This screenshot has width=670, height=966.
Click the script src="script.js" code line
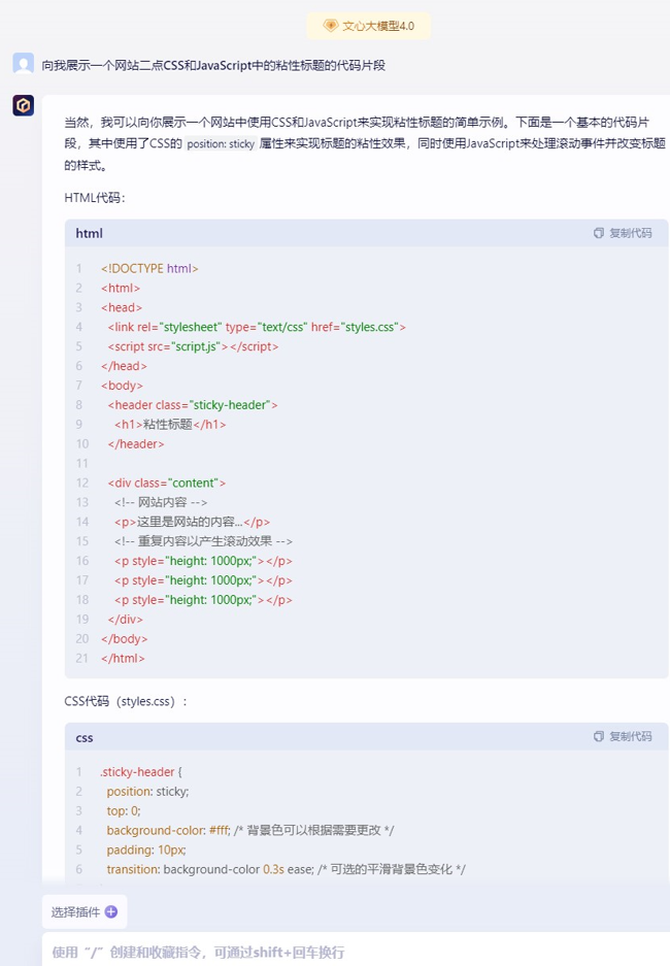click(x=193, y=346)
